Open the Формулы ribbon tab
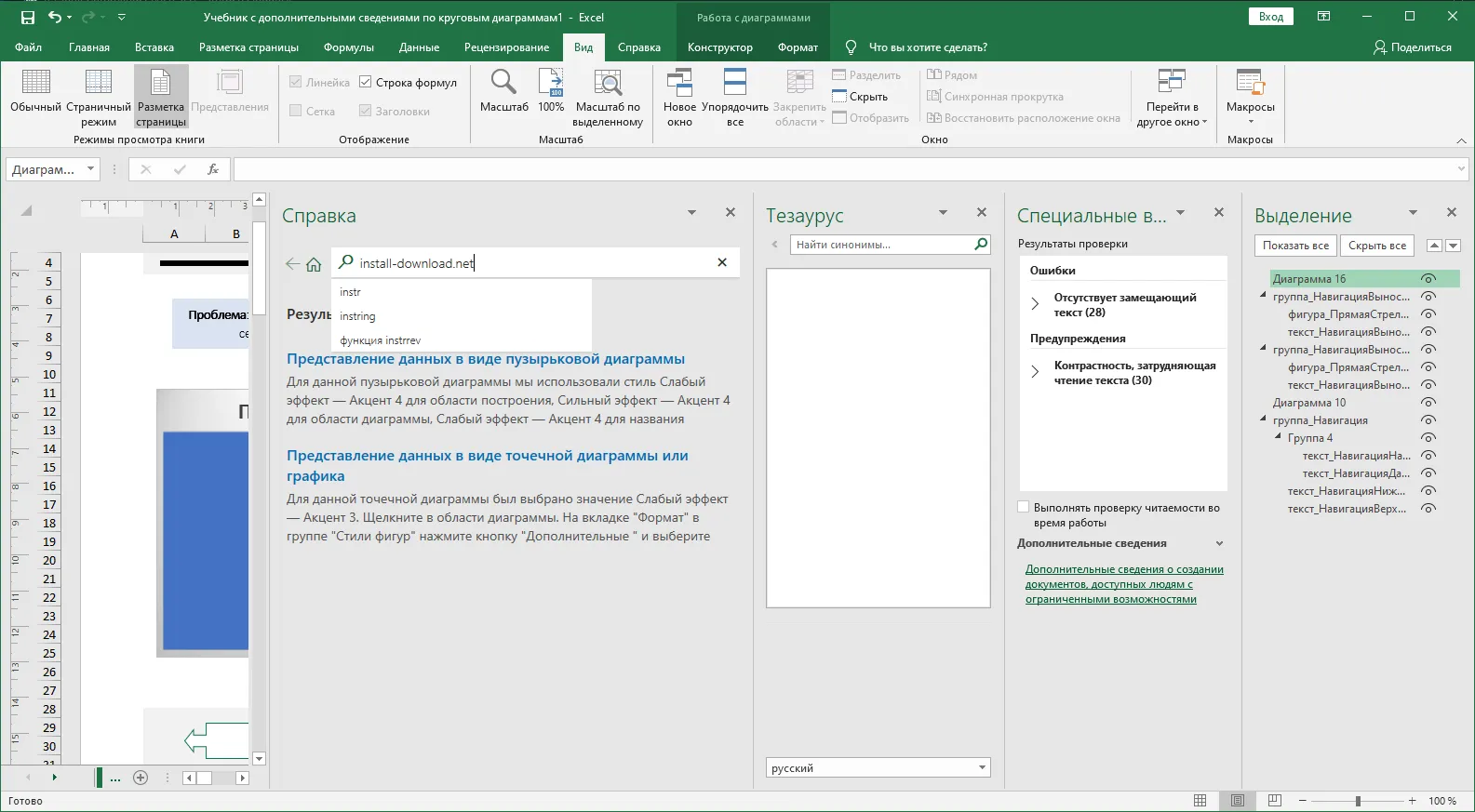This screenshot has height=812, width=1475. pos(348,47)
